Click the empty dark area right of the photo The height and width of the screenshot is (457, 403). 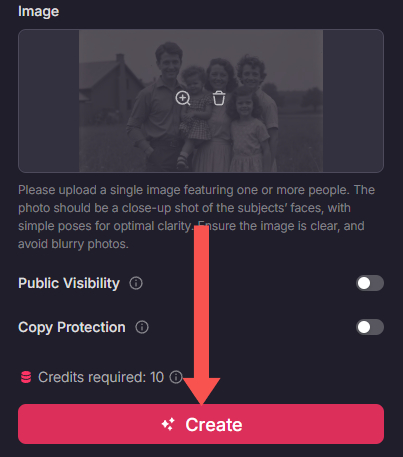(x=353, y=101)
